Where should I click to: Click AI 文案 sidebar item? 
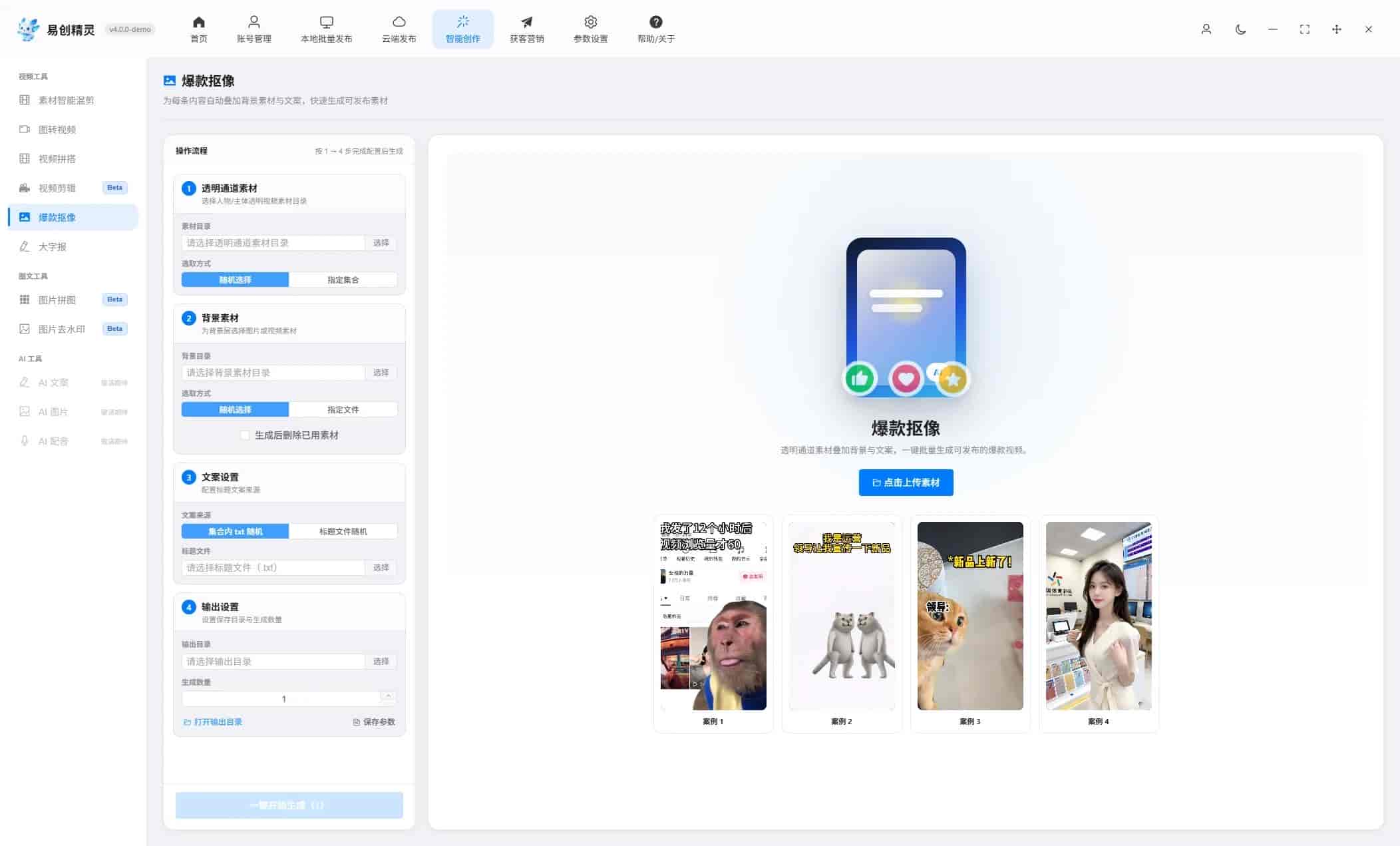click(x=73, y=382)
